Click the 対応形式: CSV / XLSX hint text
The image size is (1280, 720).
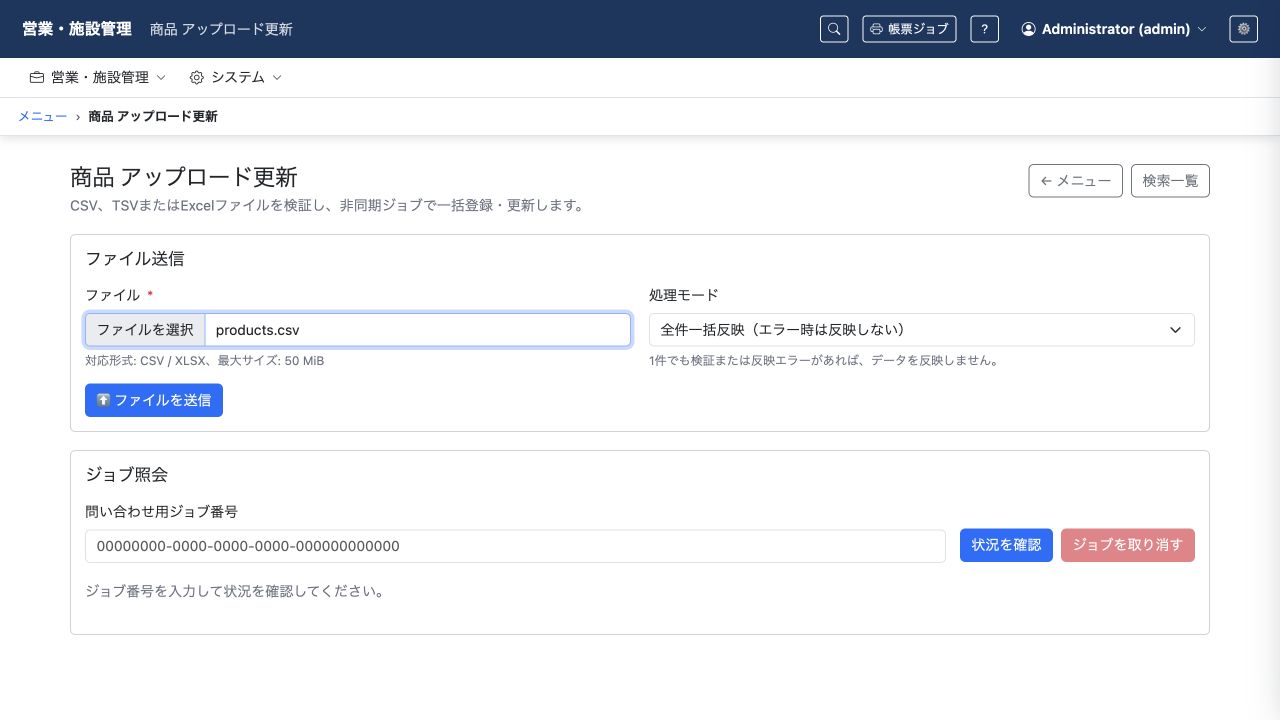[x=205, y=361]
